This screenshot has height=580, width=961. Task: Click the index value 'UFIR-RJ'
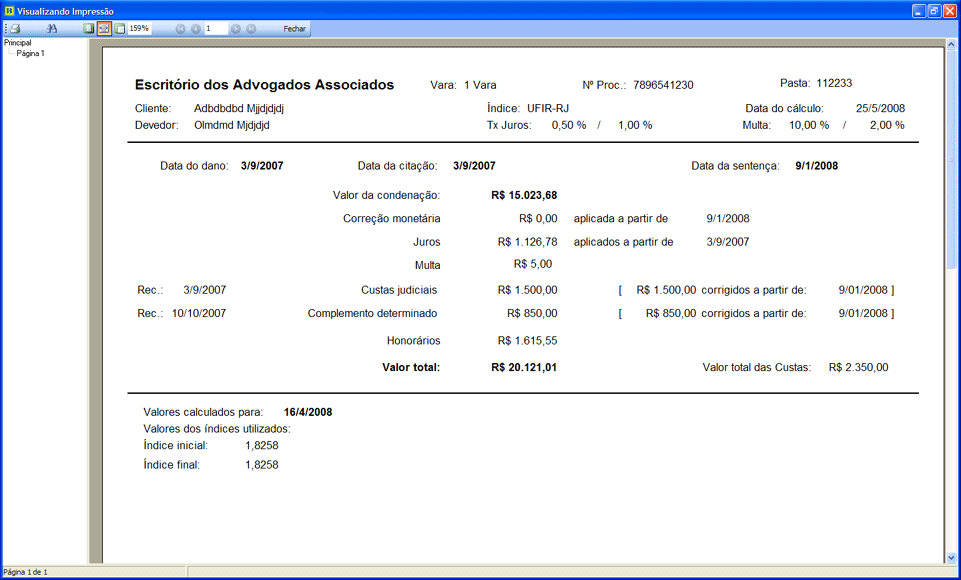click(x=548, y=109)
